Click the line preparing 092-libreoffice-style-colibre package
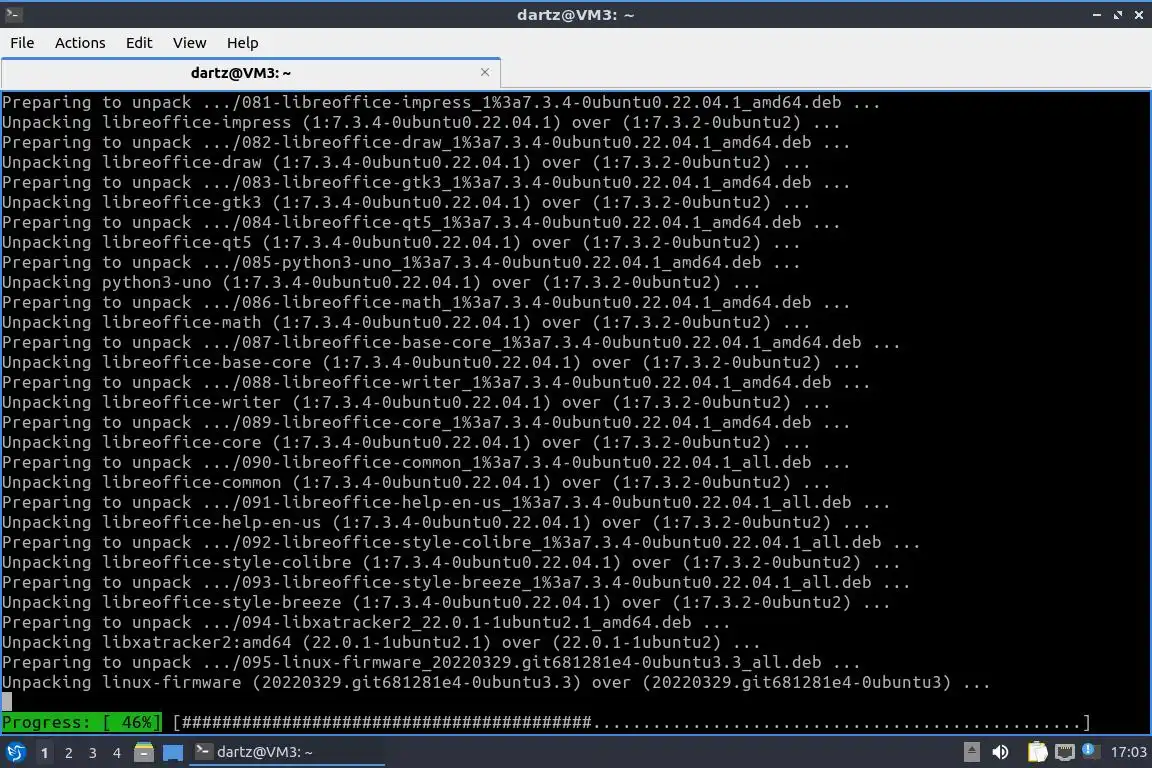The width and height of the screenshot is (1152, 768). [461, 542]
